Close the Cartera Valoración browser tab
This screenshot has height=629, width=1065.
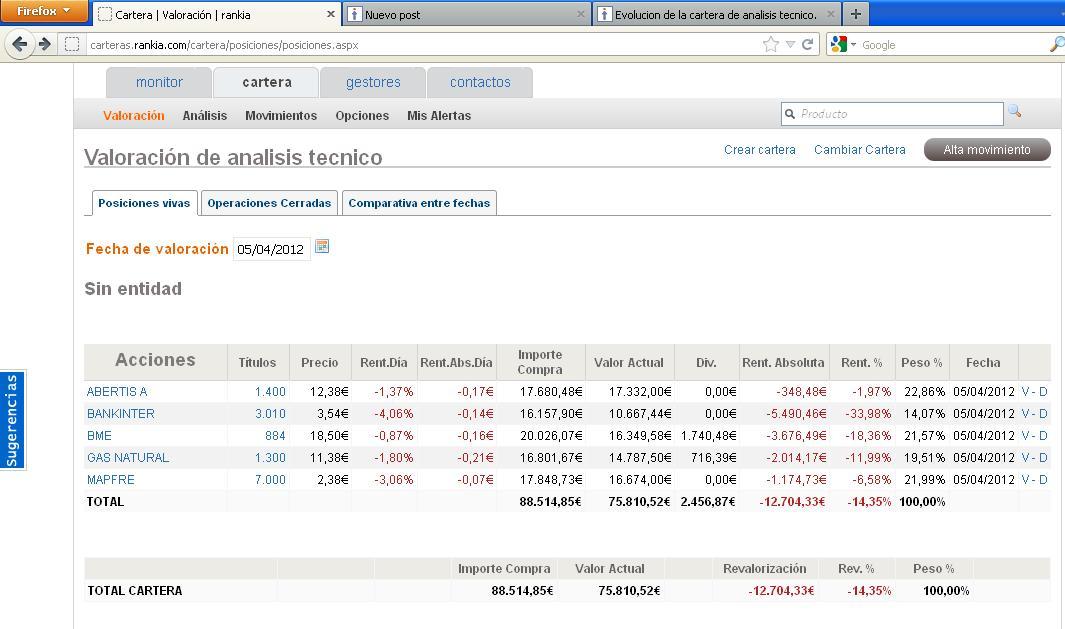tap(331, 14)
